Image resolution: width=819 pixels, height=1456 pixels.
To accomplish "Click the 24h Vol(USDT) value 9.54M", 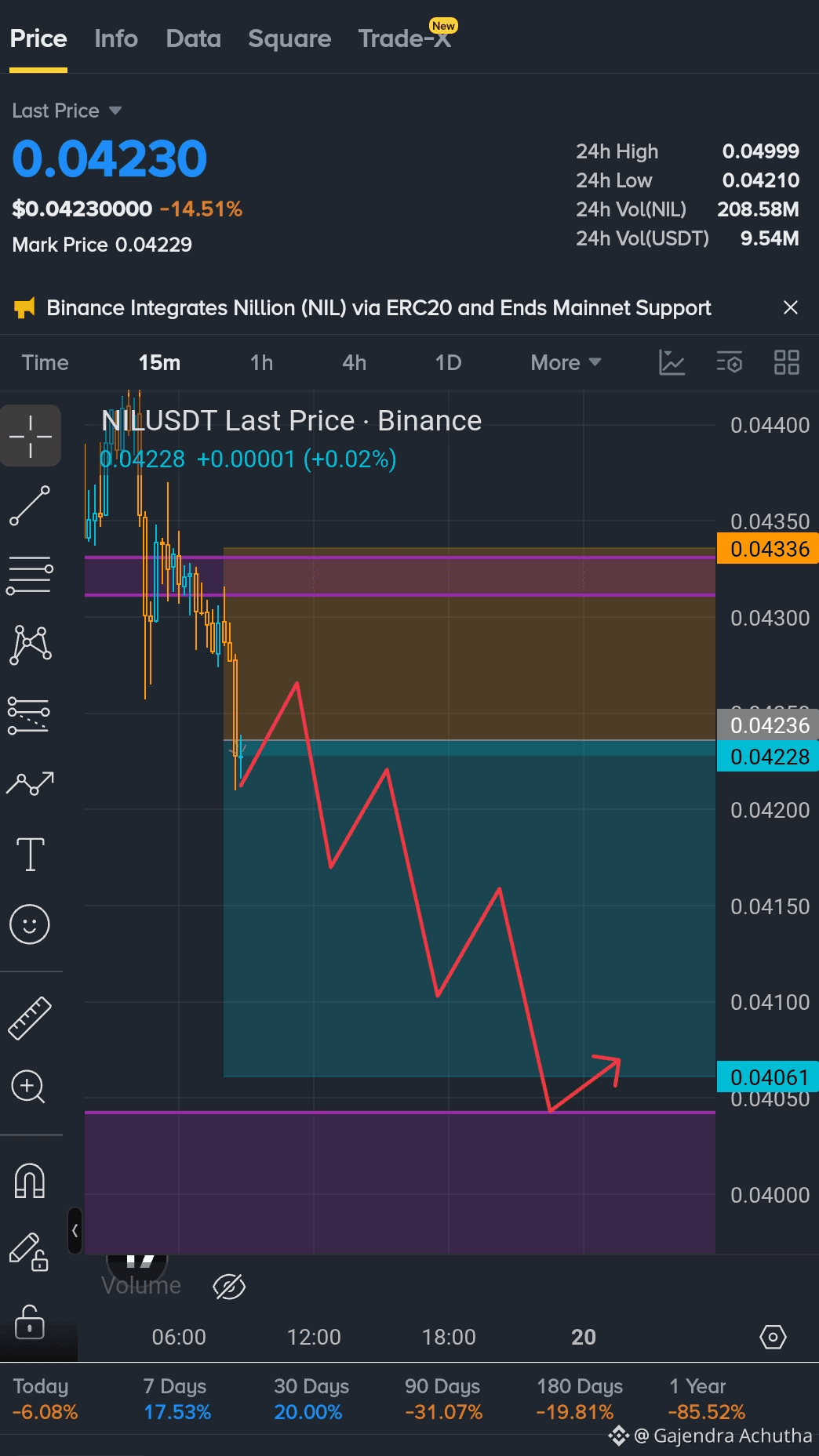I will 770,238.
